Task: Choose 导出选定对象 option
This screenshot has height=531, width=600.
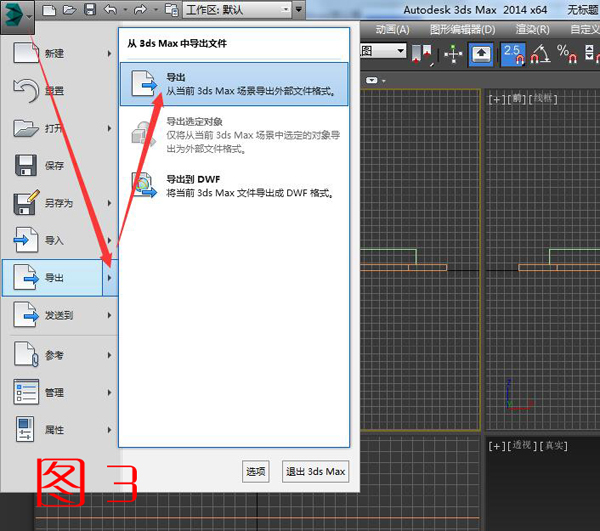Action: point(234,135)
